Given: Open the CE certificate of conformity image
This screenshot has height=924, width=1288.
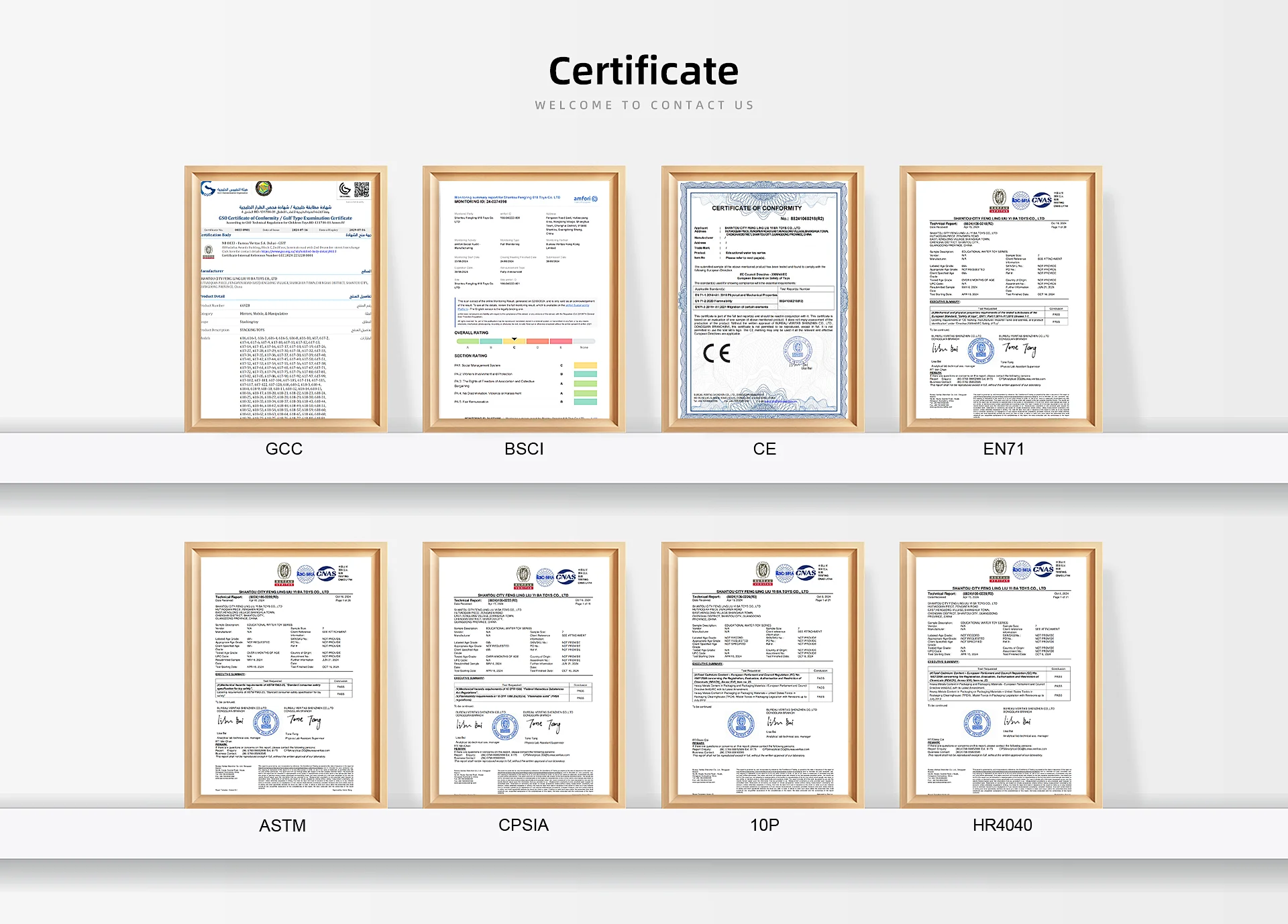Looking at the screenshot, I should [x=763, y=299].
